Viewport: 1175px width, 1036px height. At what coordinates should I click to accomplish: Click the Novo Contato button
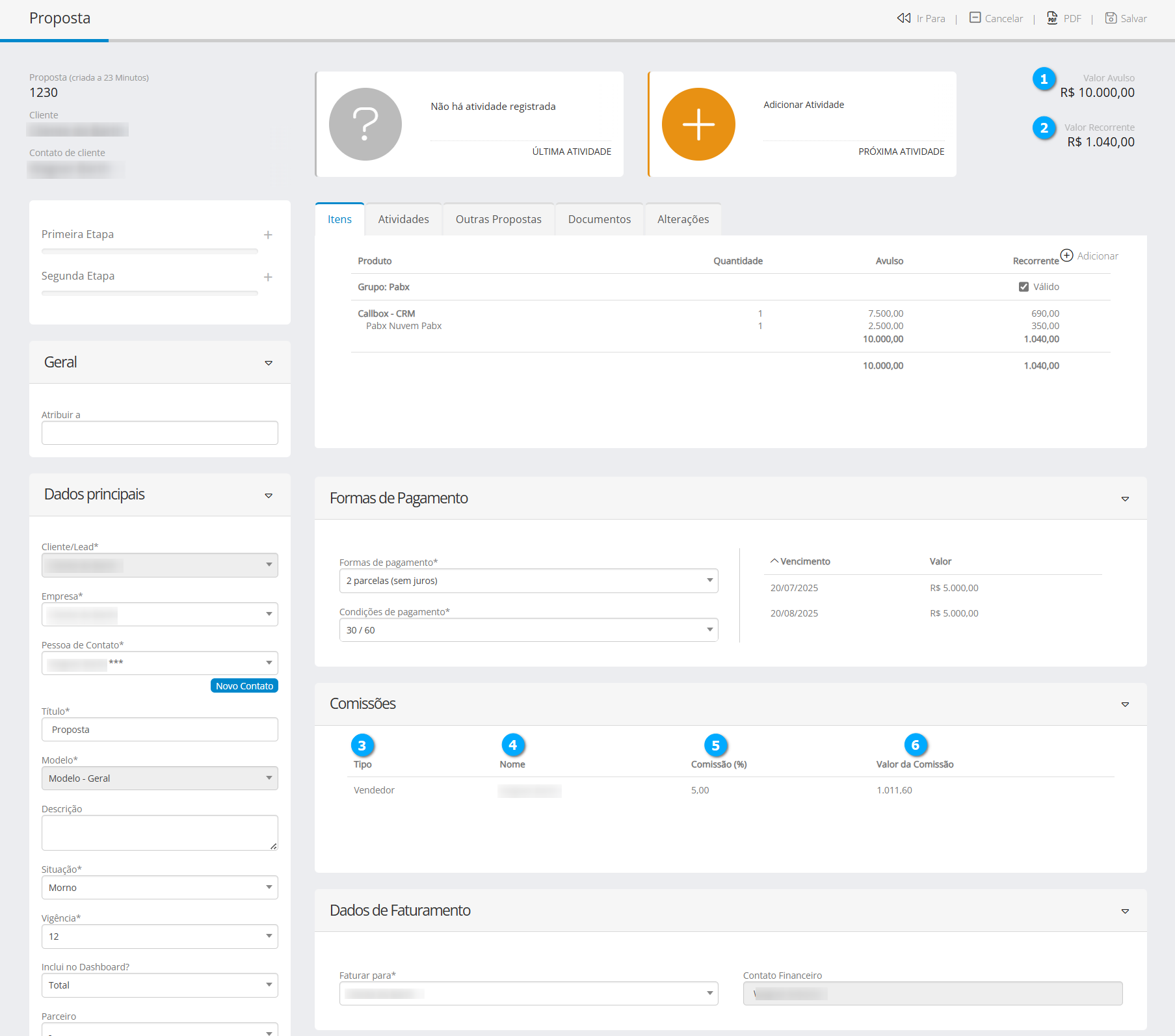click(244, 686)
